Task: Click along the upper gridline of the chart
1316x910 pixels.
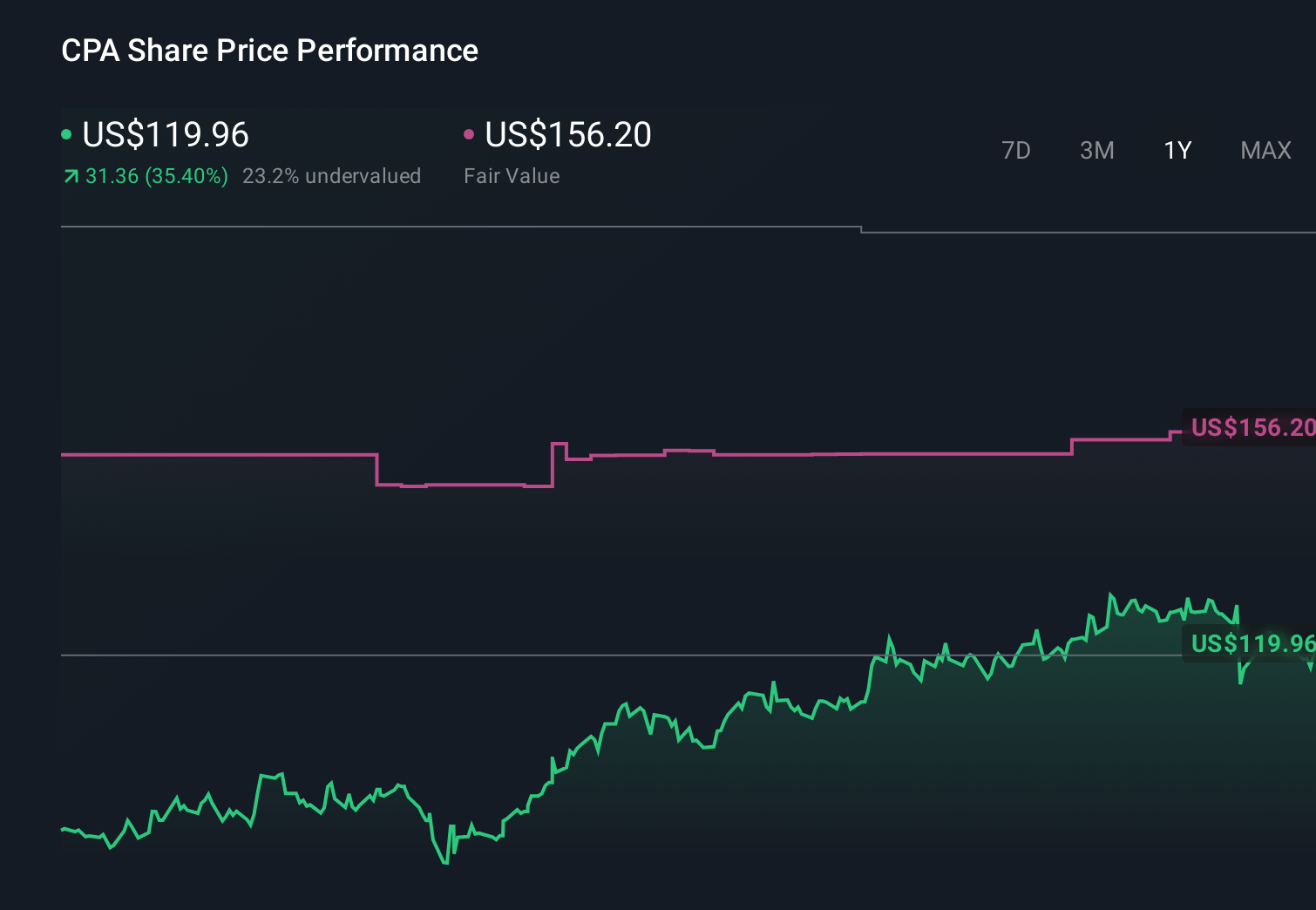Action: tap(436, 227)
